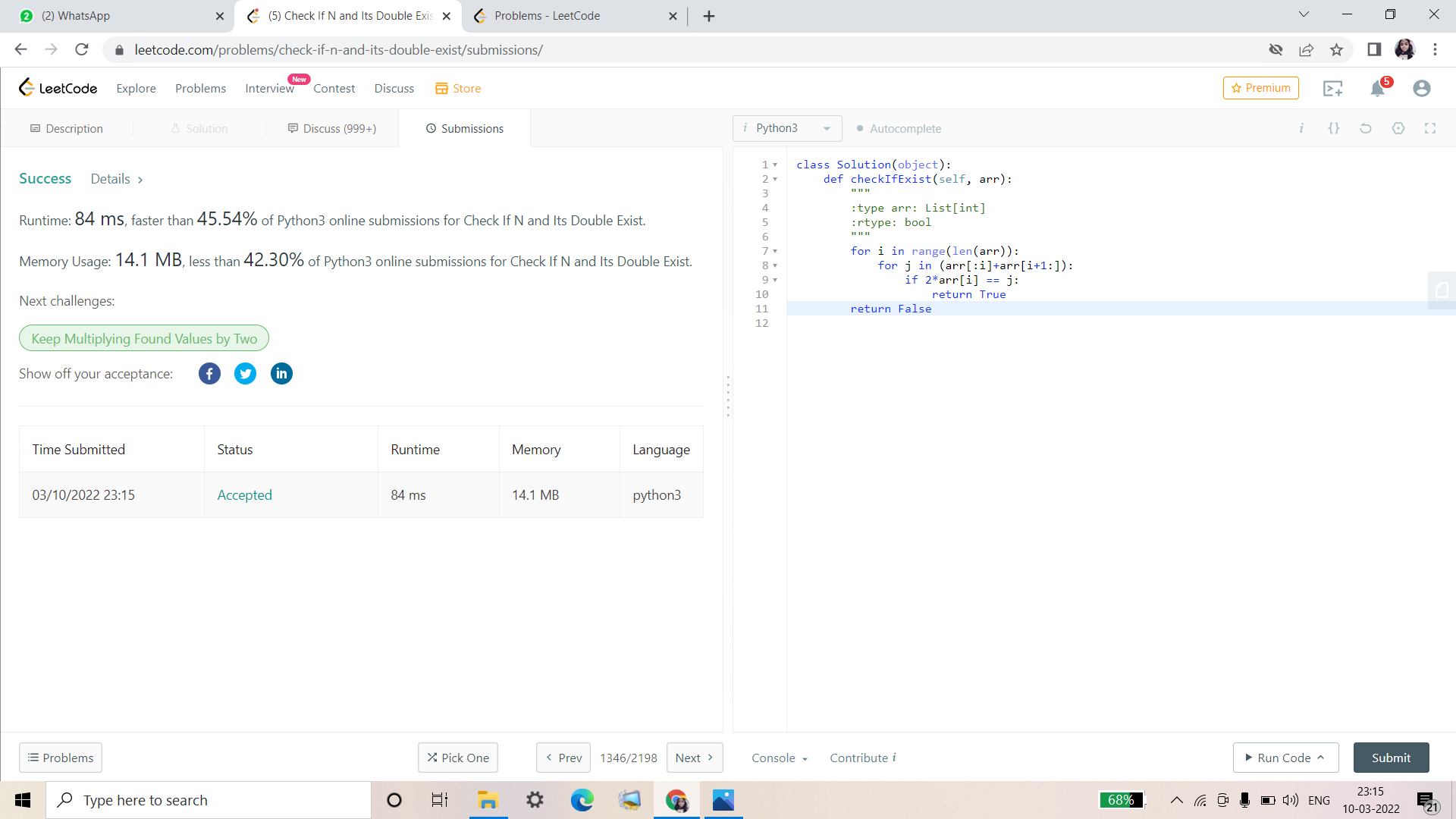Open the Explore menu item
Image resolution: width=1456 pixels, height=819 pixels.
pos(136,88)
